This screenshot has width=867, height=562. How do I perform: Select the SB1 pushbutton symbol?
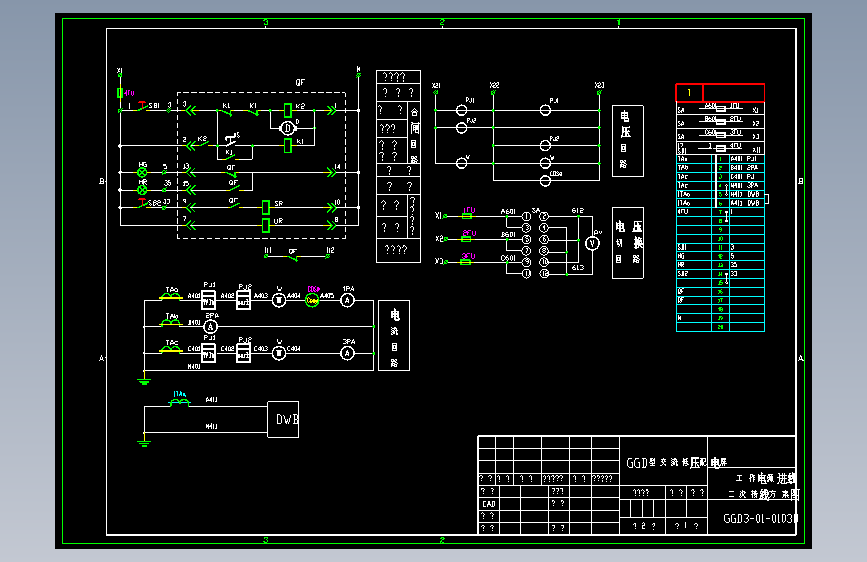(143, 107)
